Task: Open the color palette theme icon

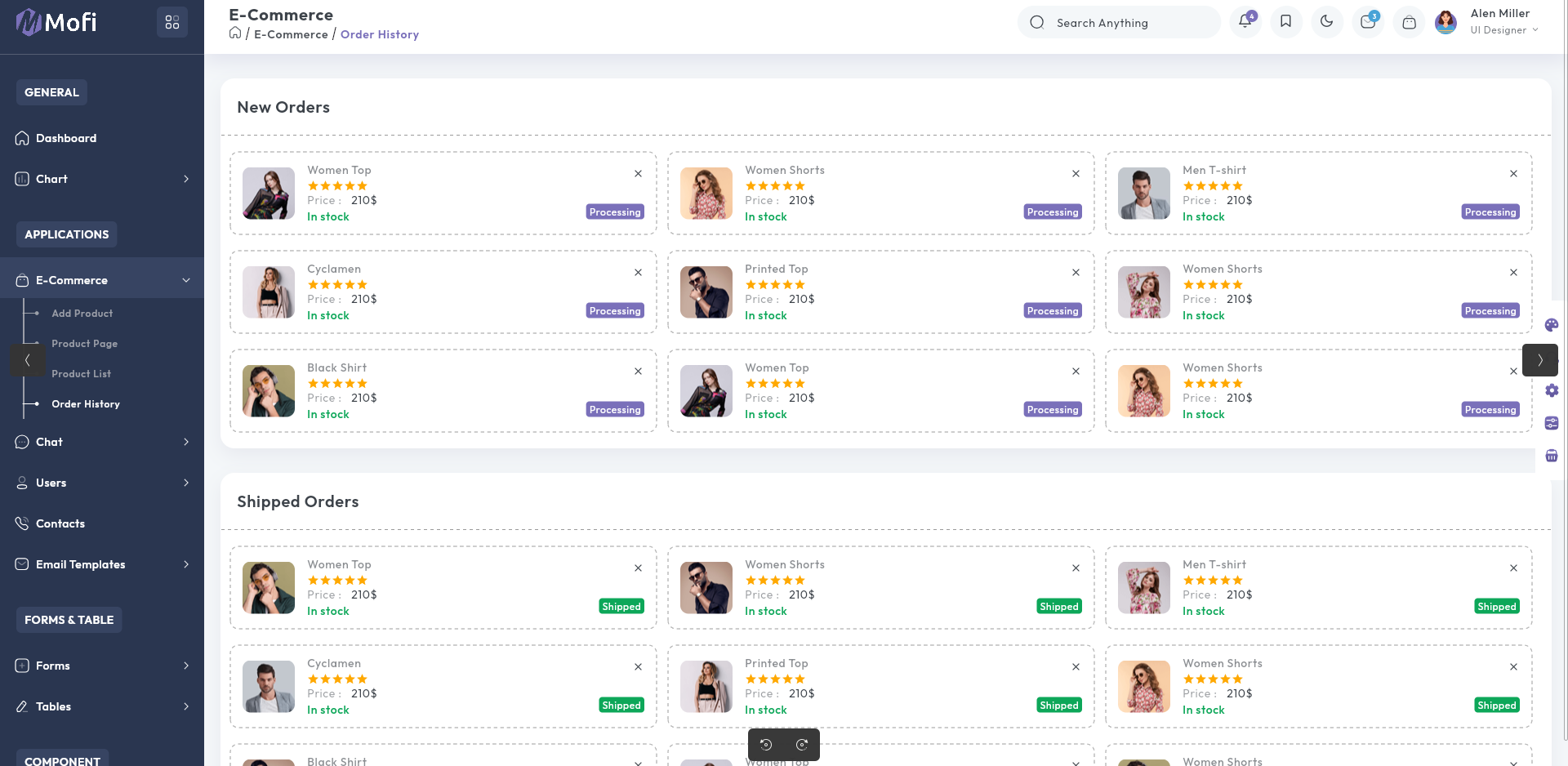Action: point(1552,325)
